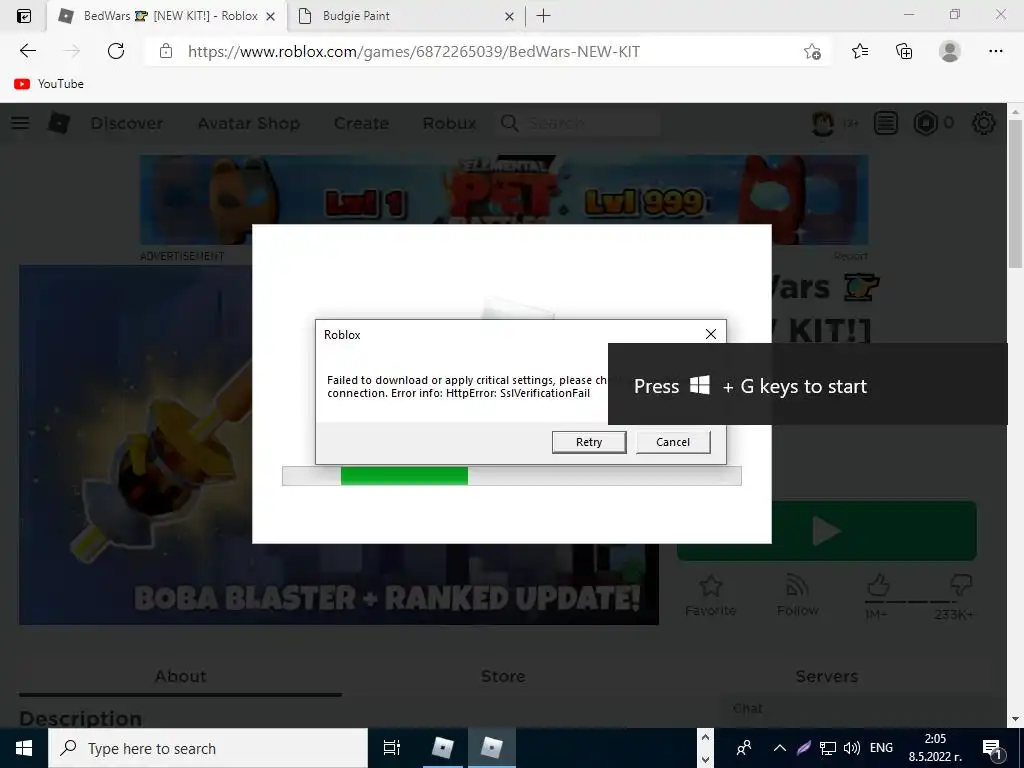Click Cancel in the Roblox error dialog

pos(673,442)
